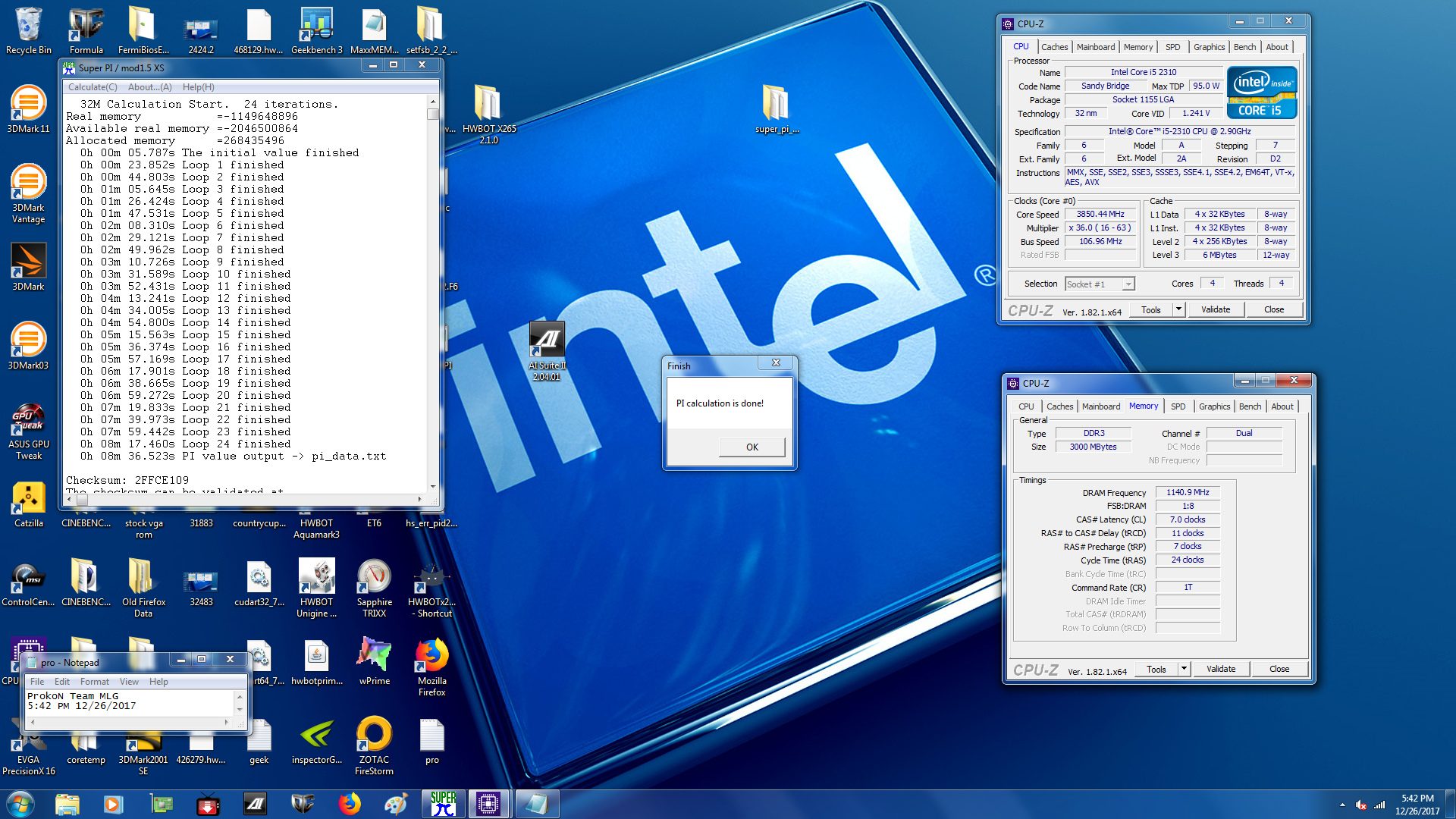
Task: Open the ControlCenter MSI shortcut
Action: (x=28, y=582)
